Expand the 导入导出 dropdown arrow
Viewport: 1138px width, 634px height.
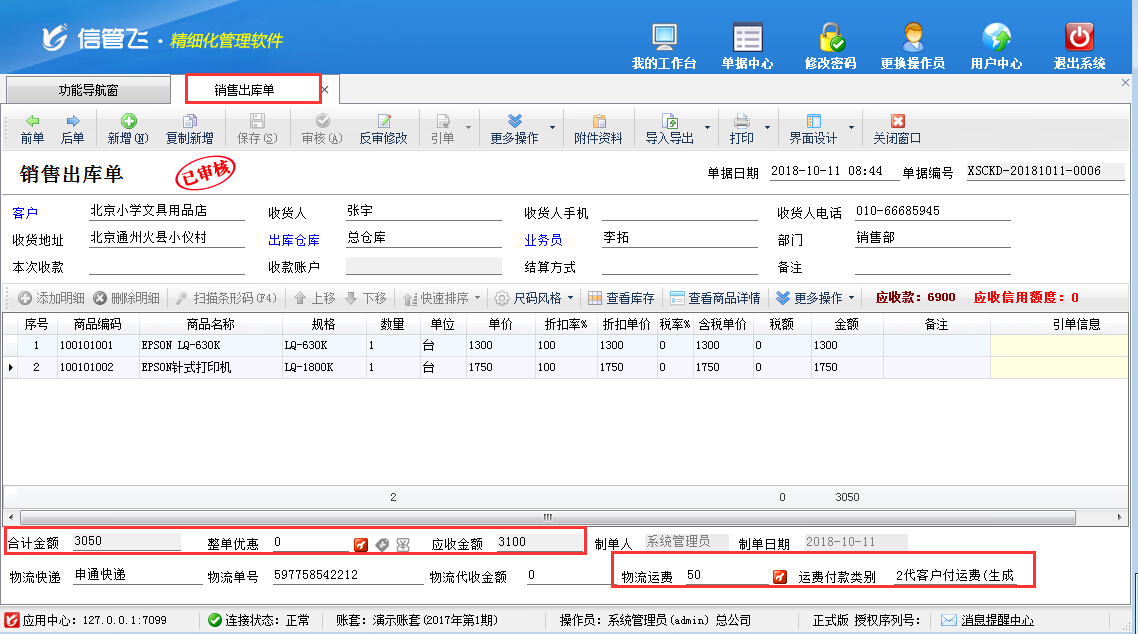coord(707,128)
